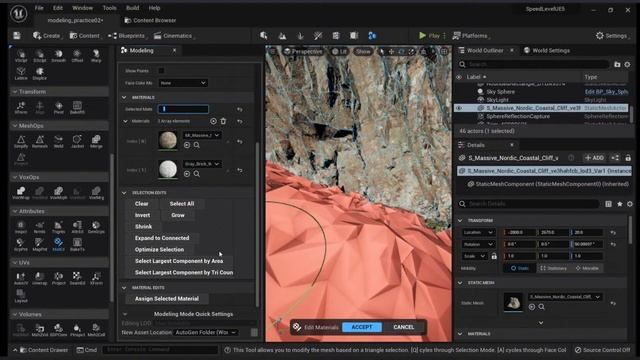Viewport: 640px width, 360px height.
Task: Select the Normals tool
Action: [40, 227]
